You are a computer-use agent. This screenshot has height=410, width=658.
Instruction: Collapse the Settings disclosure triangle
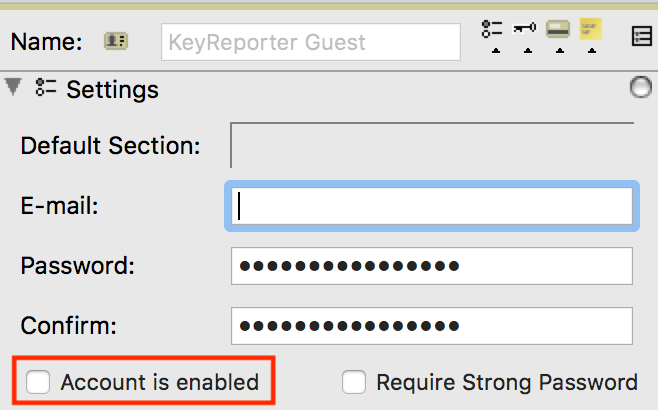13,88
